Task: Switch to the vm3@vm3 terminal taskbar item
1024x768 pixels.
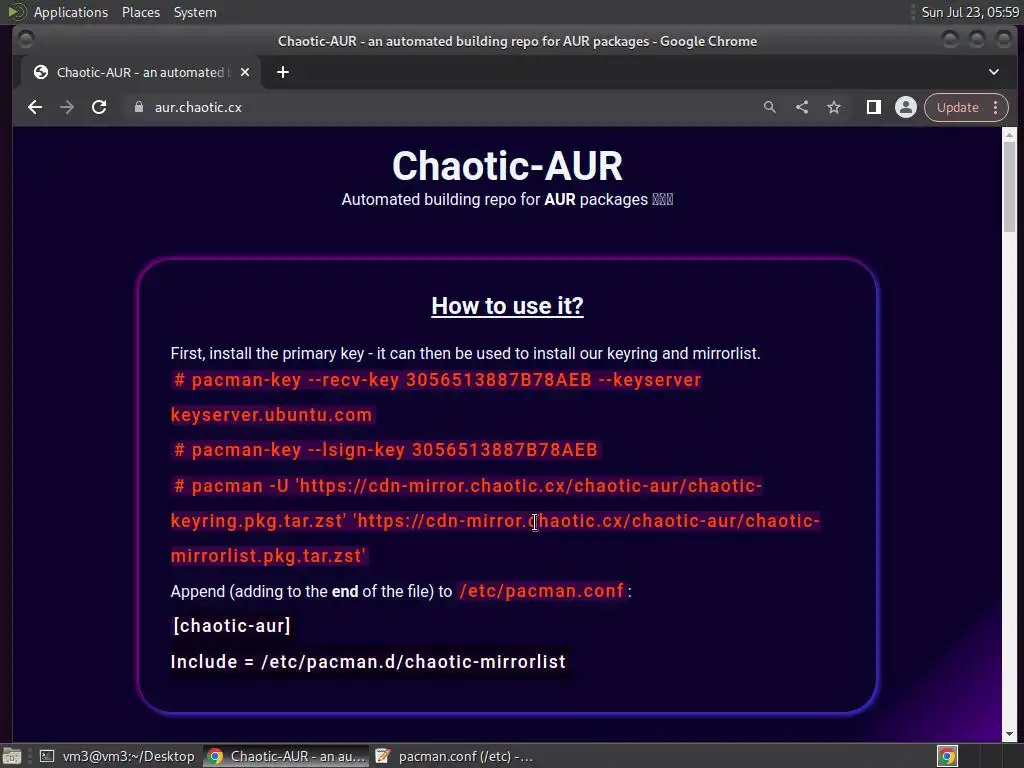Action: click(116, 756)
